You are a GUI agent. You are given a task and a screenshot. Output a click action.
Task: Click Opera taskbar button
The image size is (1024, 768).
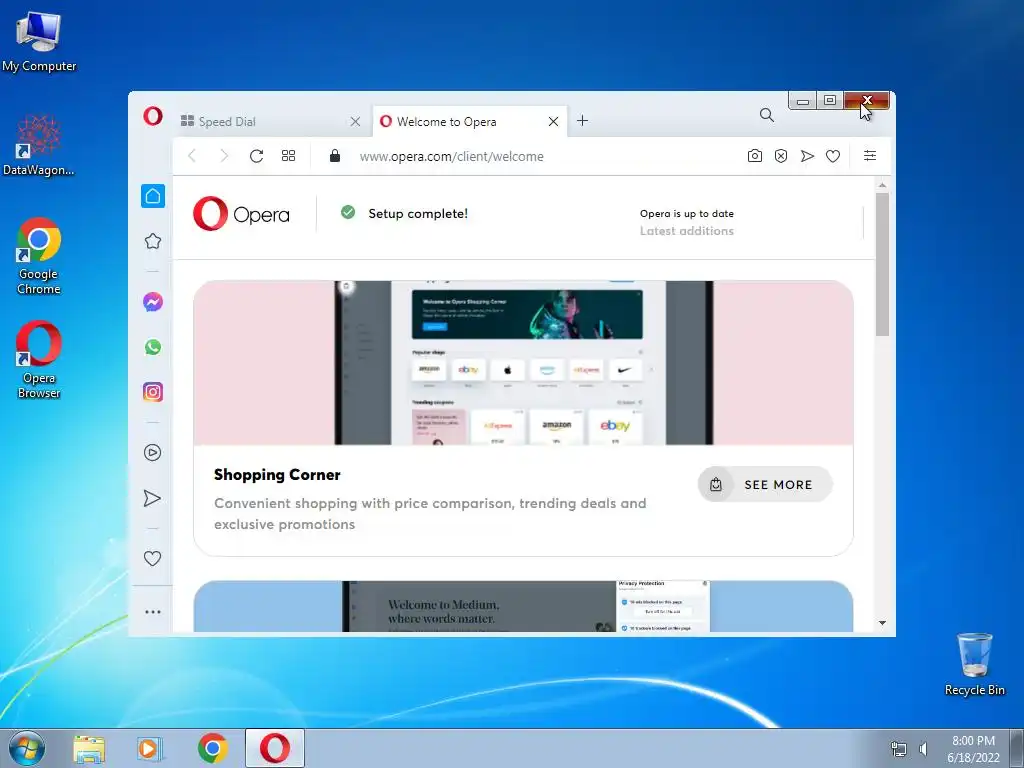coord(275,748)
